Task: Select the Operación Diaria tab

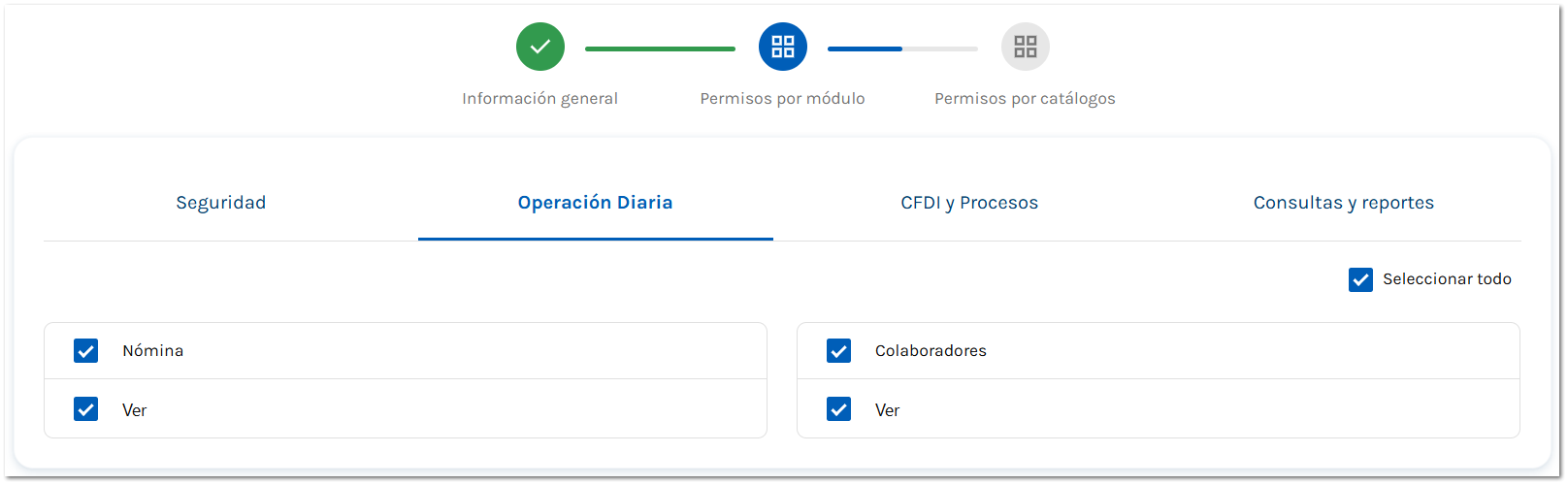Action: pyautogui.click(x=595, y=203)
